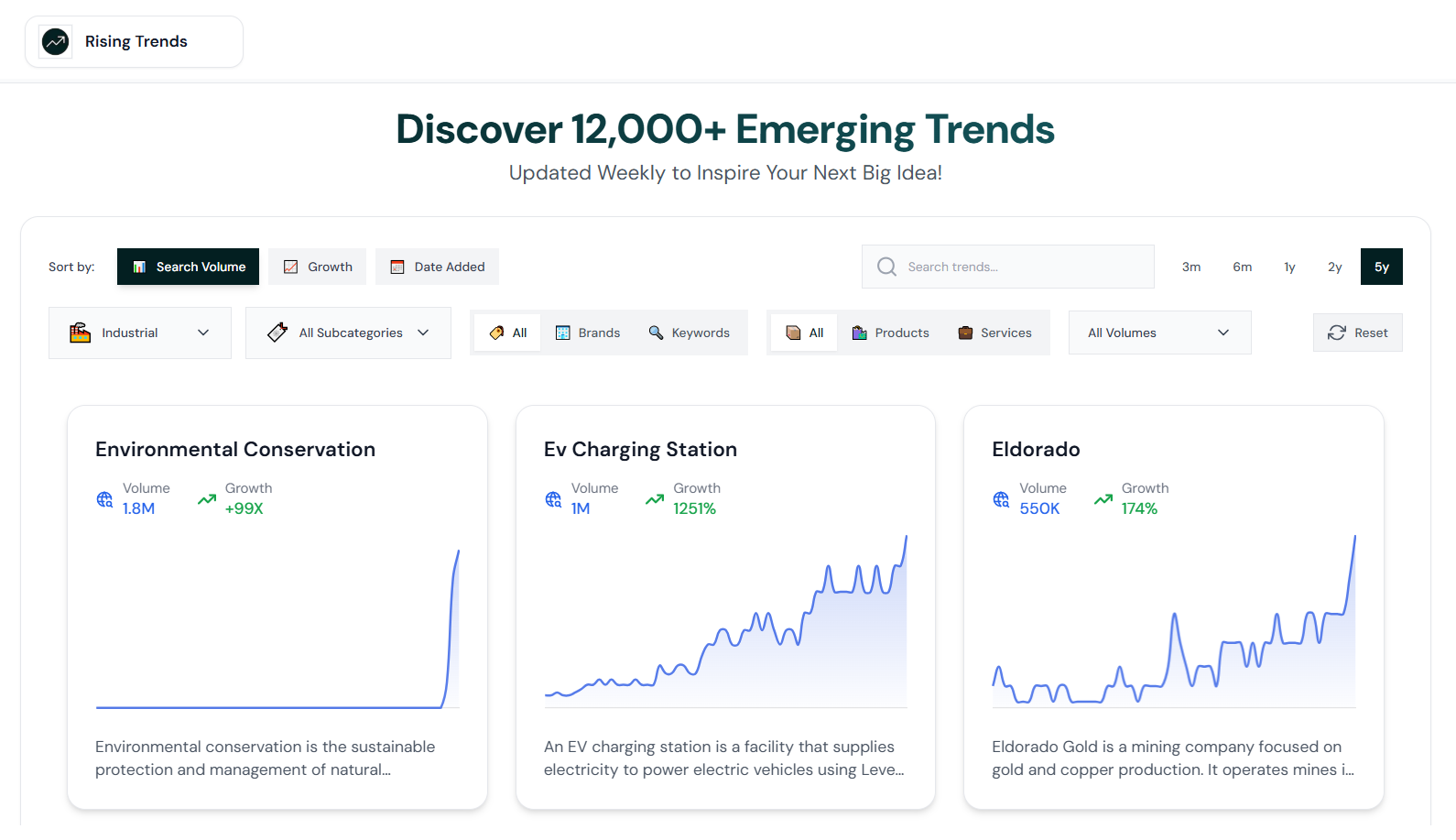Show only Services trends
The width and height of the screenshot is (1456, 840).
(994, 333)
